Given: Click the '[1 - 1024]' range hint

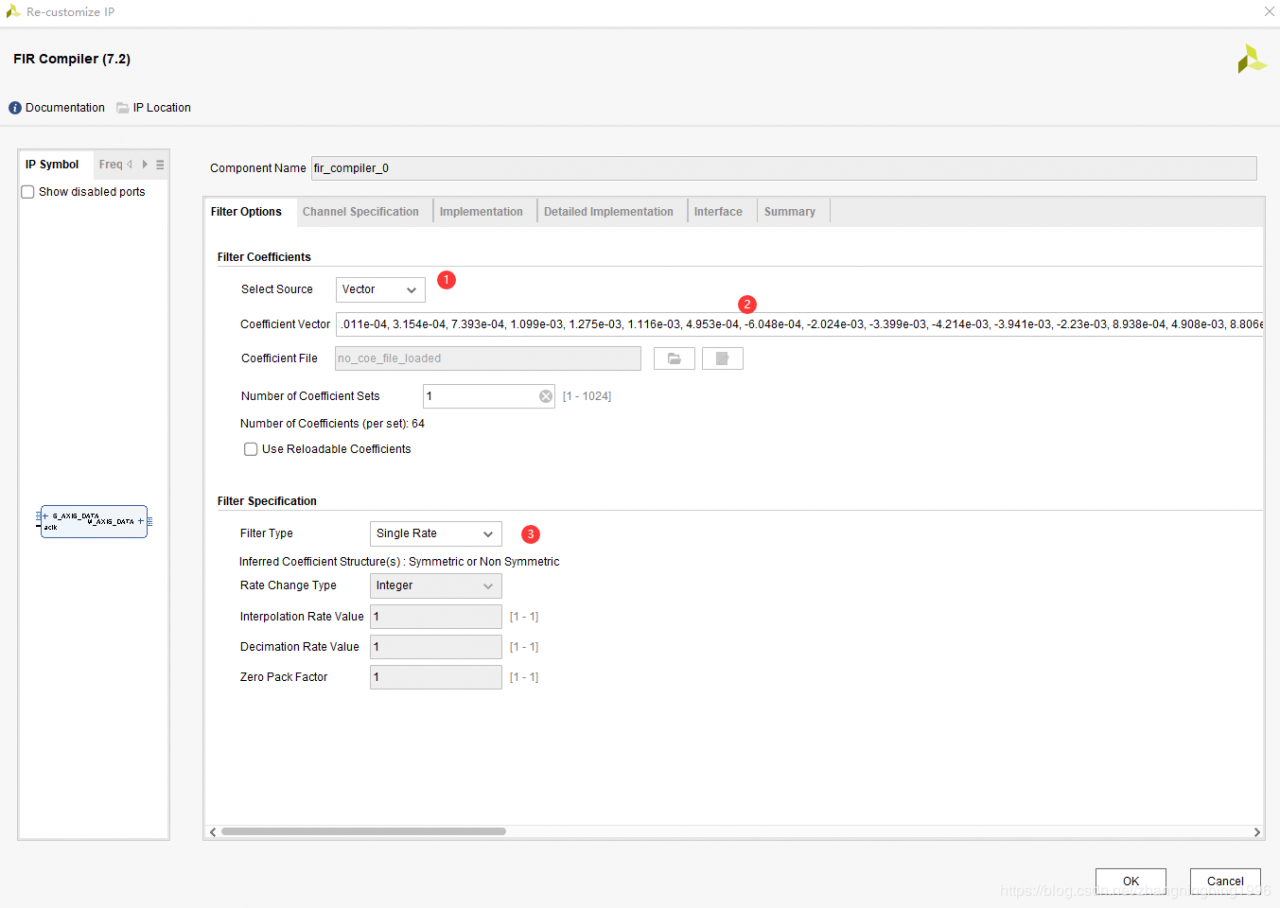Looking at the screenshot, I should (587, 396).
